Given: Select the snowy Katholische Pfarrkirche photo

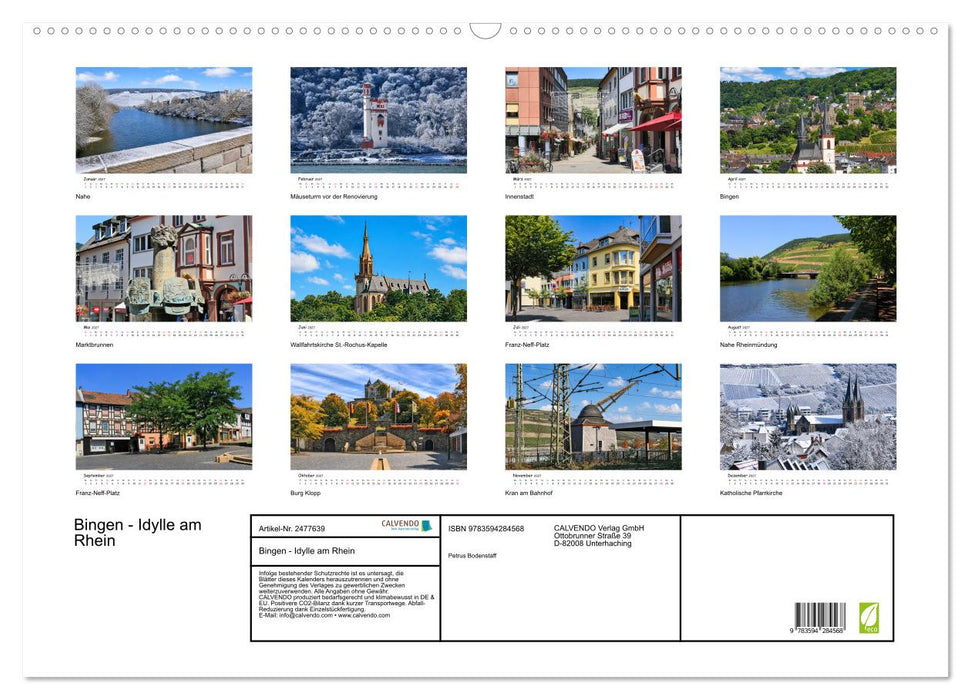Looking at the screenshot, I should (808, 416).
